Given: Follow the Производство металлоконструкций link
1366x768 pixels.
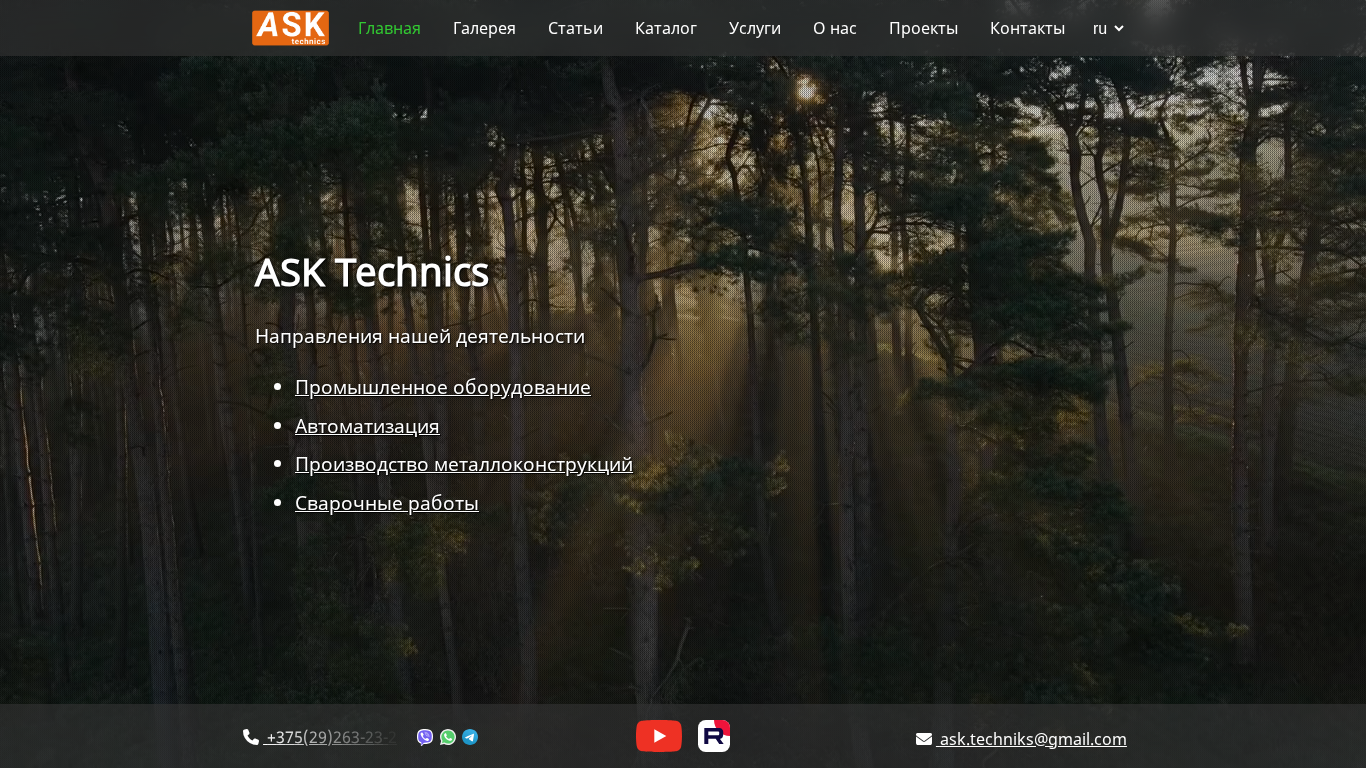Looking at the screenshot, I should click(x=464, y=464).
